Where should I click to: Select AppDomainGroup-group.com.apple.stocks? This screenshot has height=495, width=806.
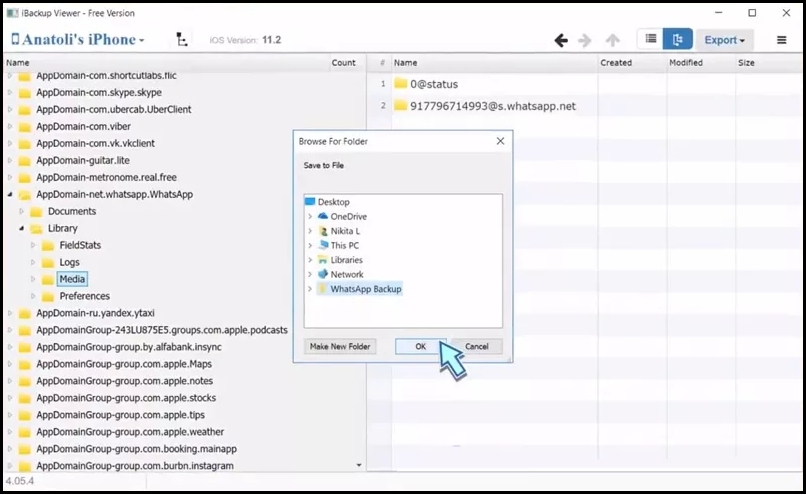point(126,398)
